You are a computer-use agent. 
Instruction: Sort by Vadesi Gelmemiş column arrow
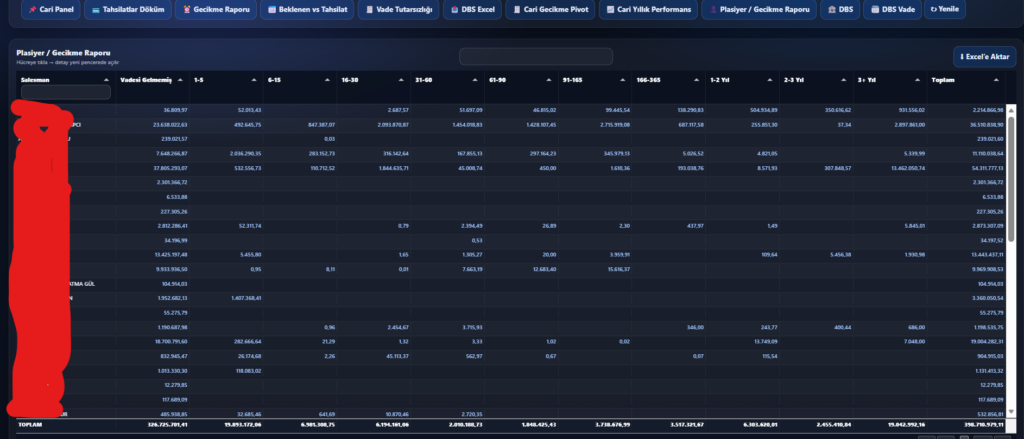tap(180, 80)
